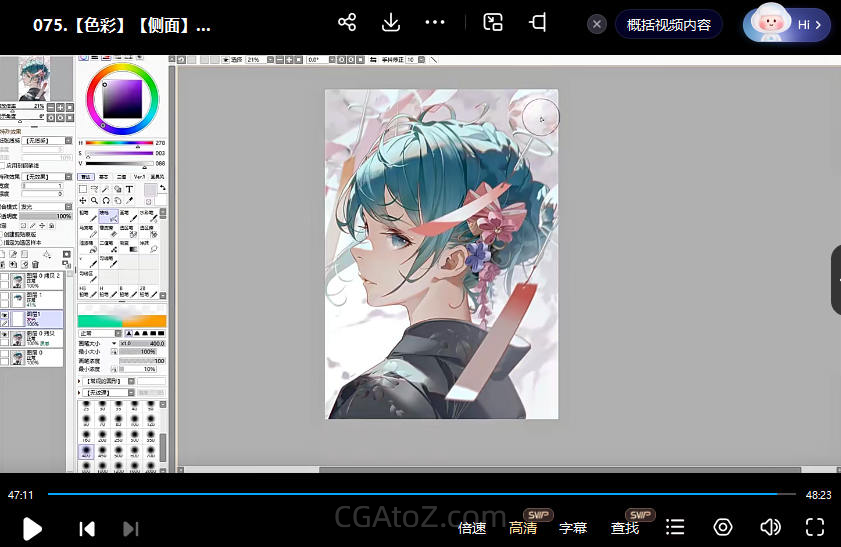This screenshot has height=547, width=841.
Task: Enter fullscreen video mode
Action: tap(815, 527)
